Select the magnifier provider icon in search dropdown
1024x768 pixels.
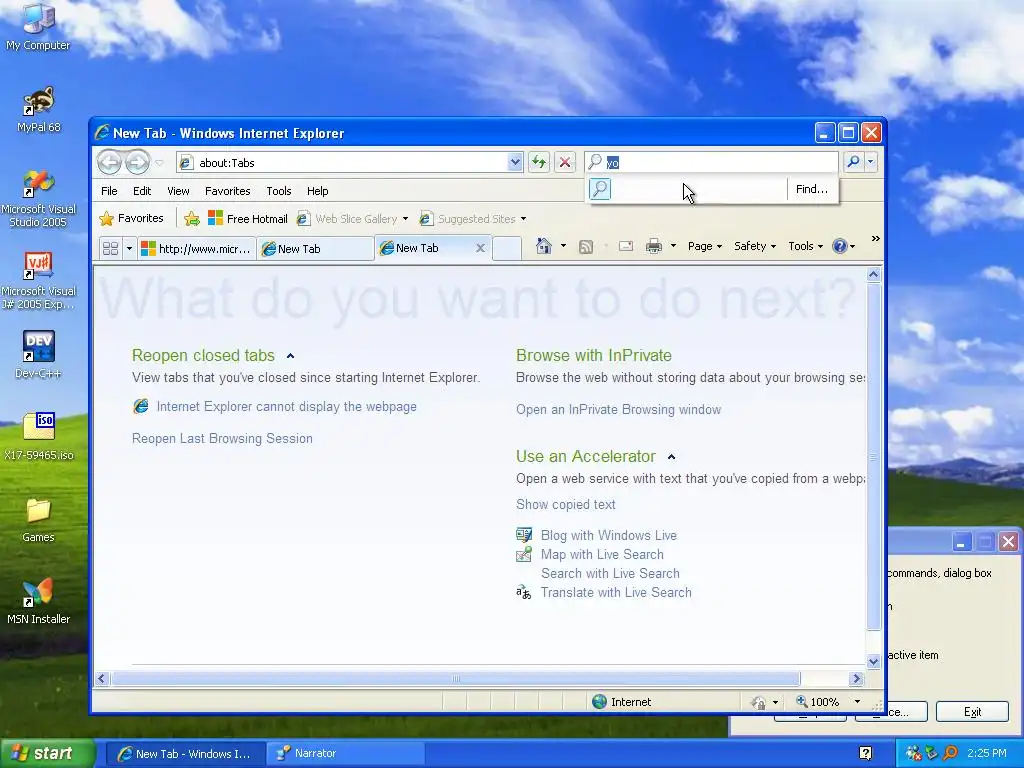point(600,189)
